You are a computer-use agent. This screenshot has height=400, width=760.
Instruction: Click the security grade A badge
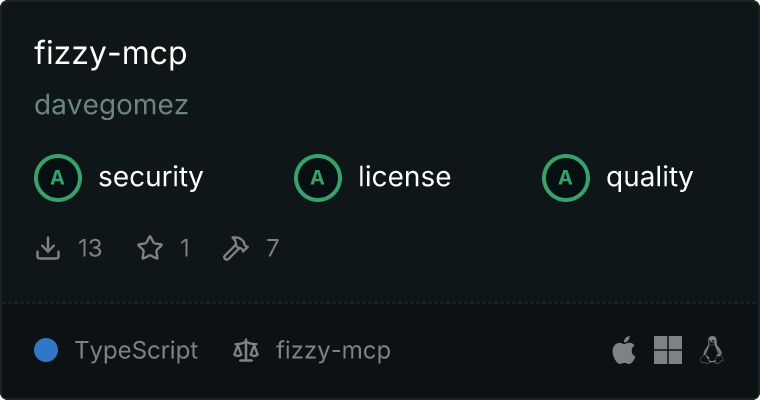click(58, 178)
